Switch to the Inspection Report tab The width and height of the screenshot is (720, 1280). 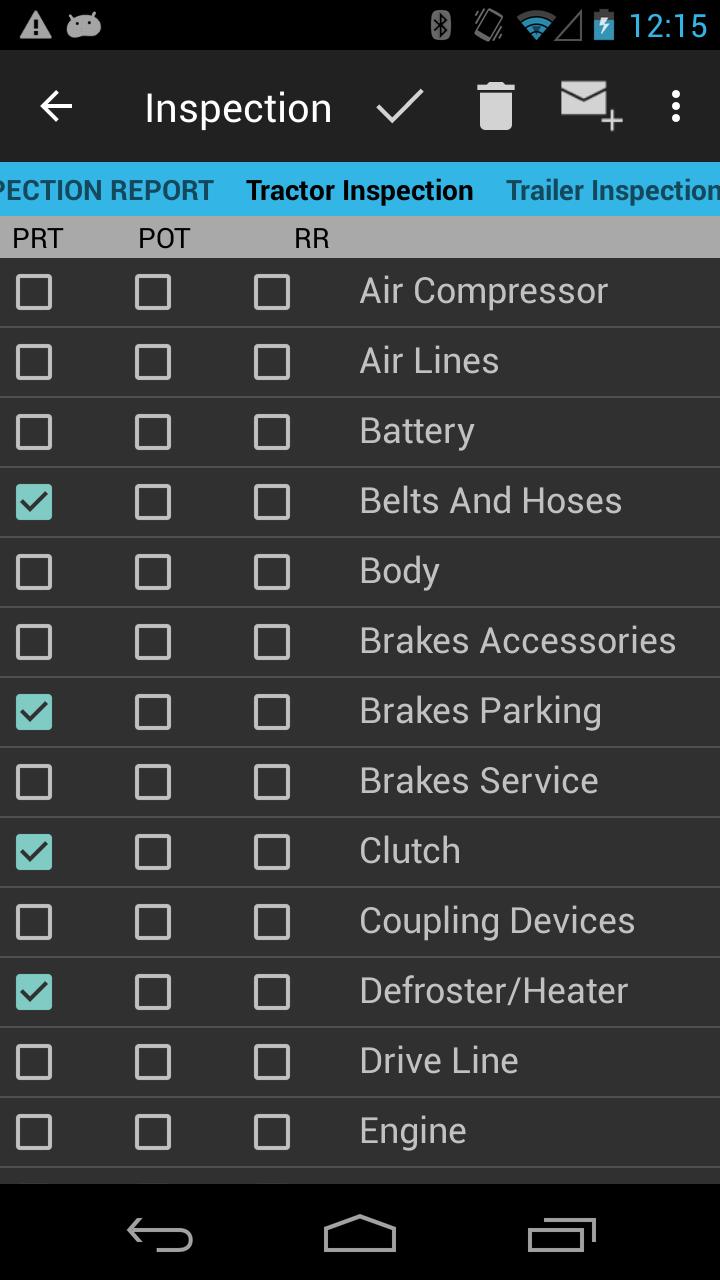(x=106, y=190)
